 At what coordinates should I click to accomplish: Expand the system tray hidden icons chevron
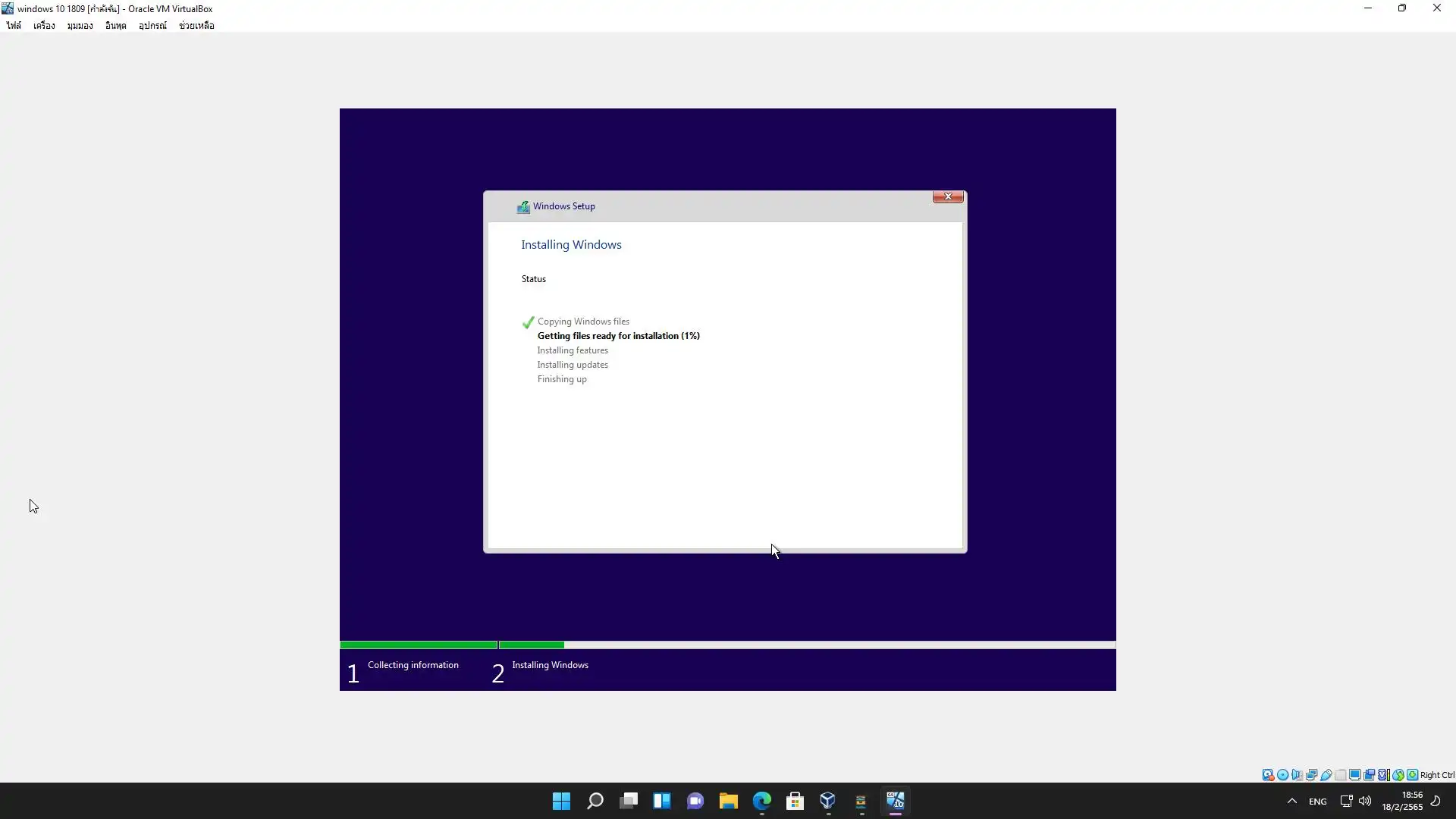tap(1291, 801)
